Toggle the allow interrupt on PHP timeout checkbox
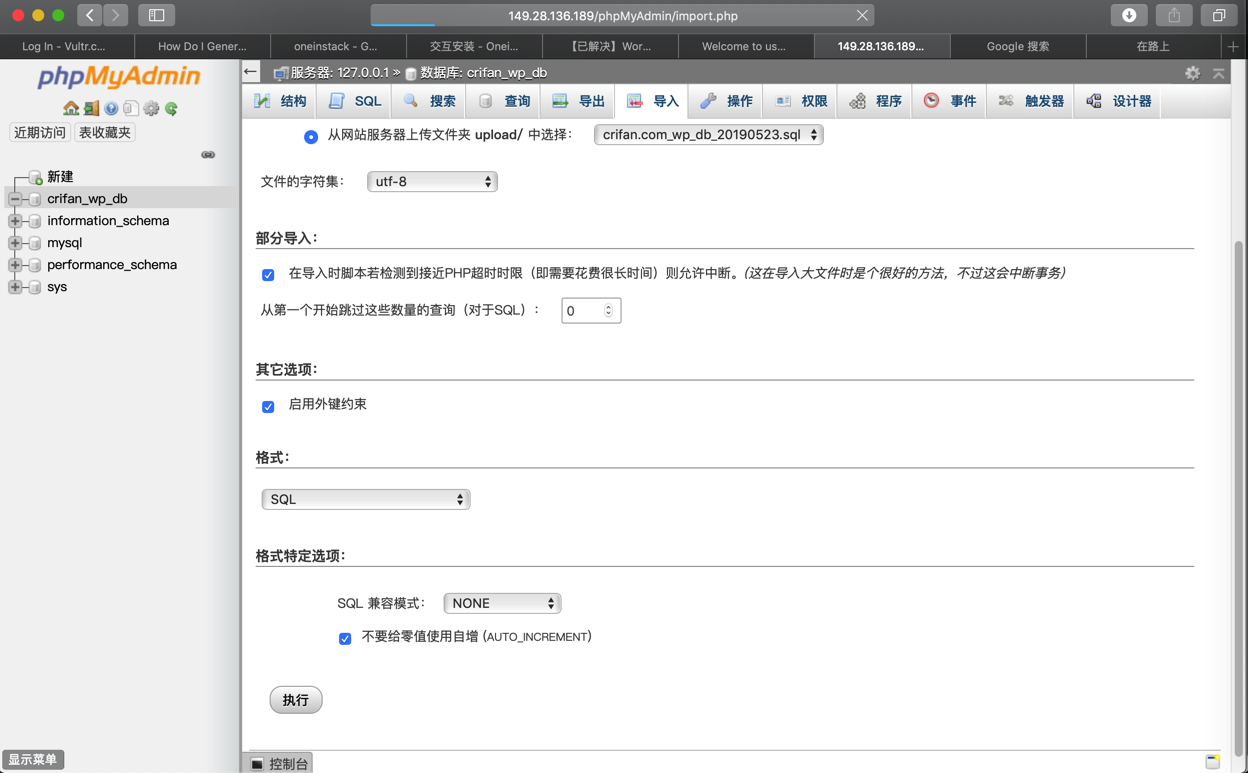Screen dimensions: 1248x773 268,274
